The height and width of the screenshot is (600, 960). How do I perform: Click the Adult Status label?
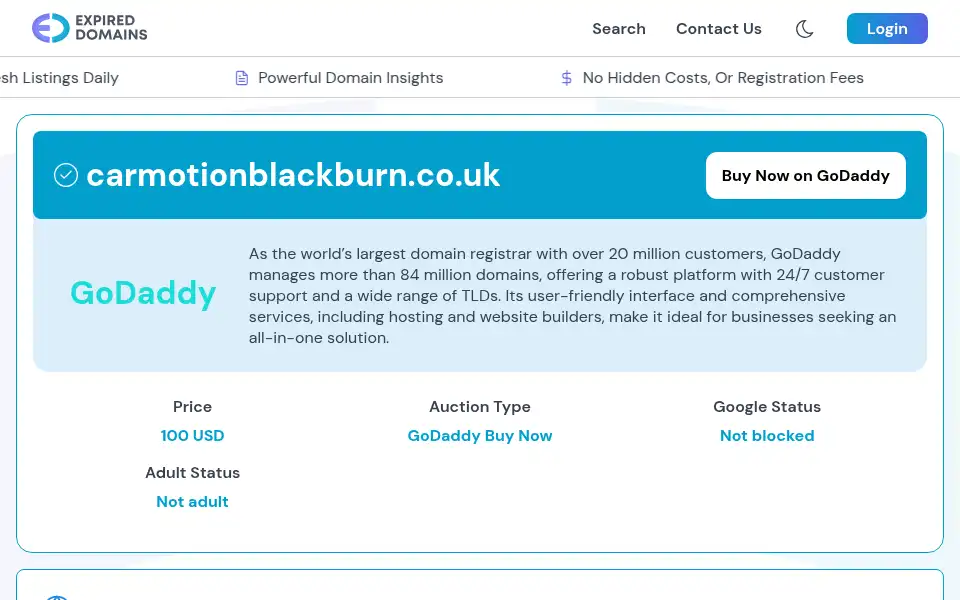(192, 473)
